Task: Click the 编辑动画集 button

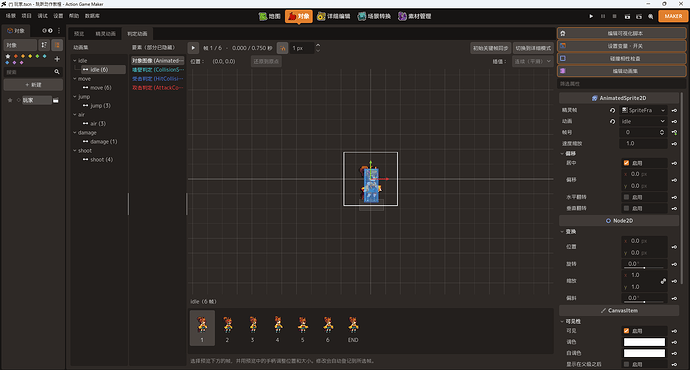Action: pos(621,71)
